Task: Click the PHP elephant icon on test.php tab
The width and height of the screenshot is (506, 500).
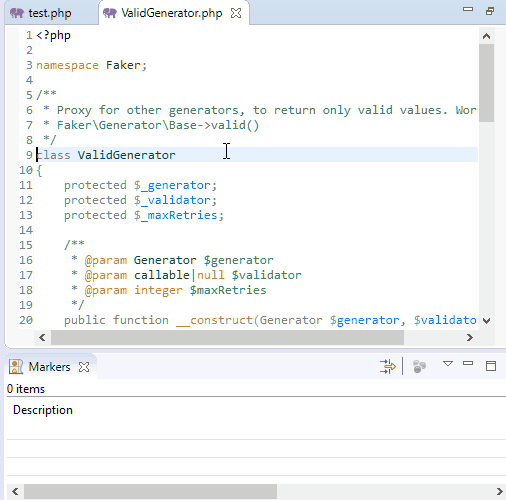Action: point(17,13)
